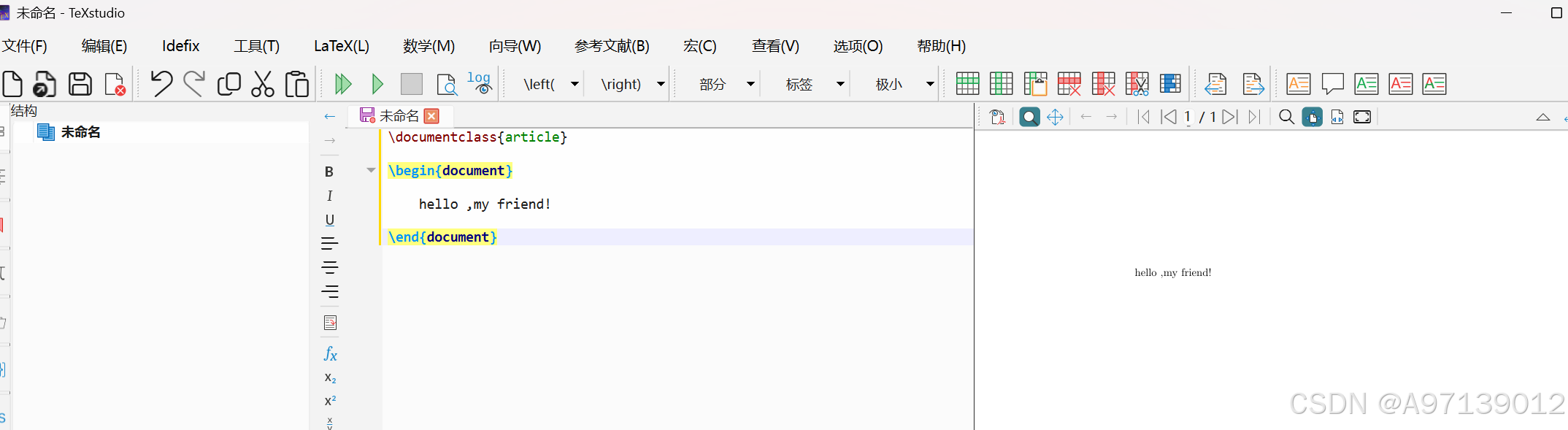
Task: Open the 向导(W) menu
Action: 515,46
